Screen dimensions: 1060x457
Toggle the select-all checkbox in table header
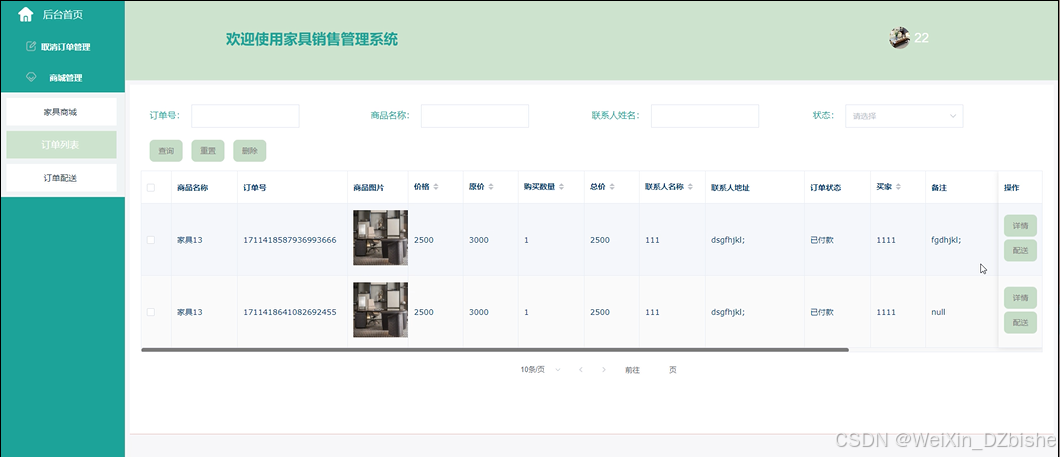click(x=151, y=188)
